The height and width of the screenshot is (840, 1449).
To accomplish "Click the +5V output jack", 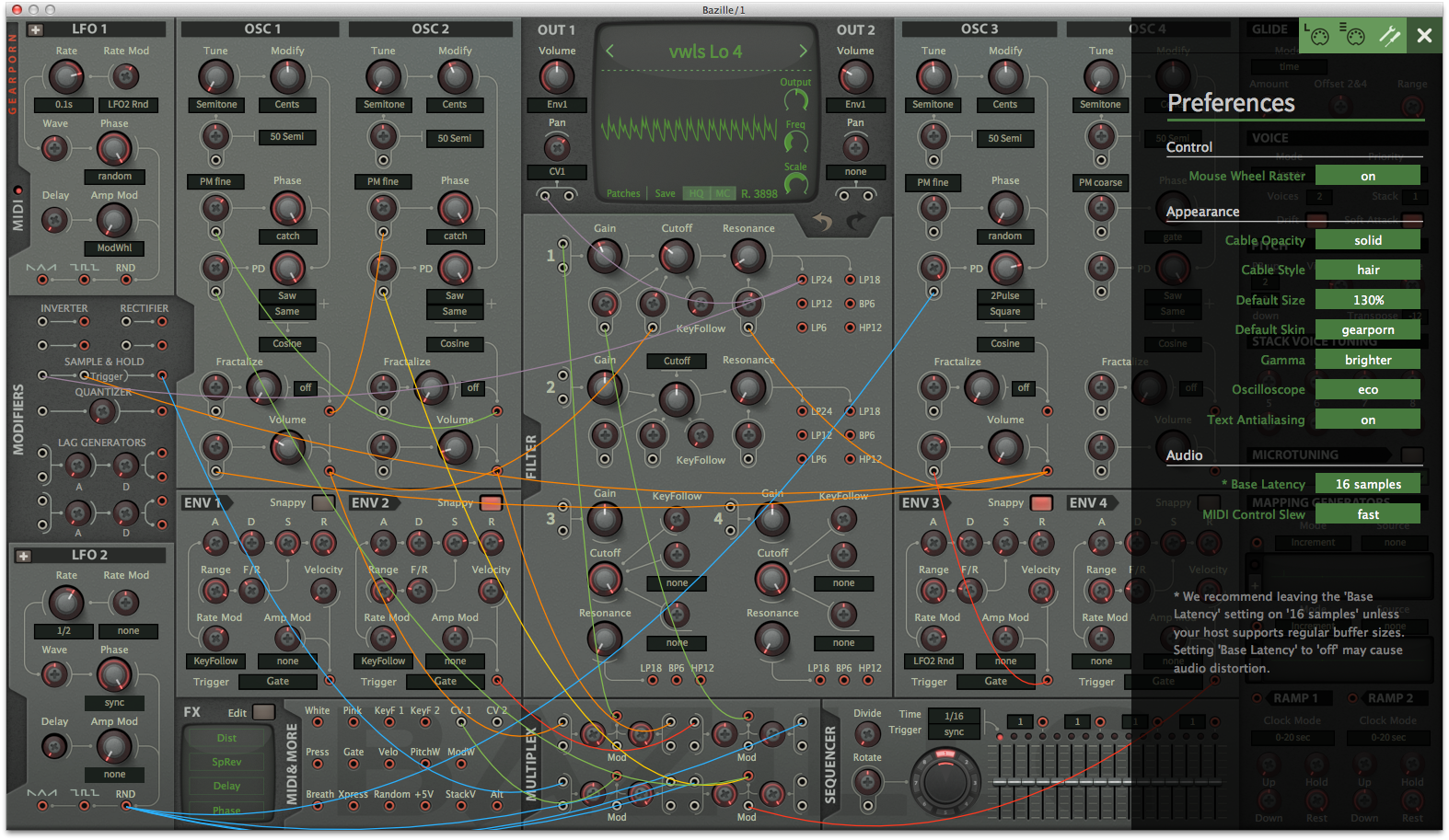I will tap(424, 806).
